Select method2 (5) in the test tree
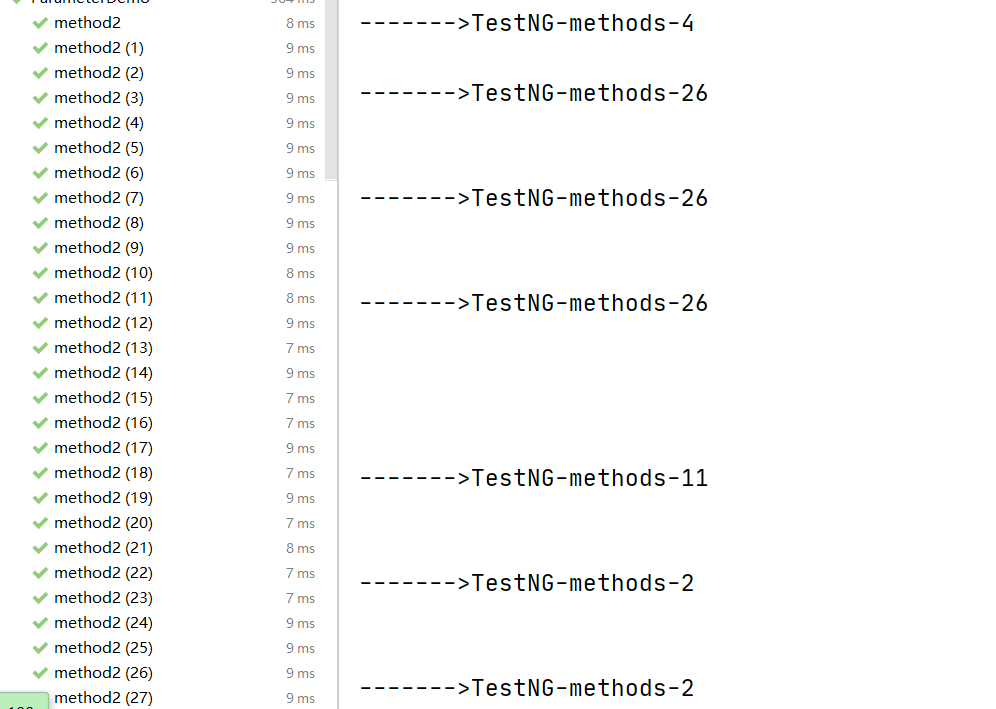Screen dimensions: 996x709 [98, 148]
